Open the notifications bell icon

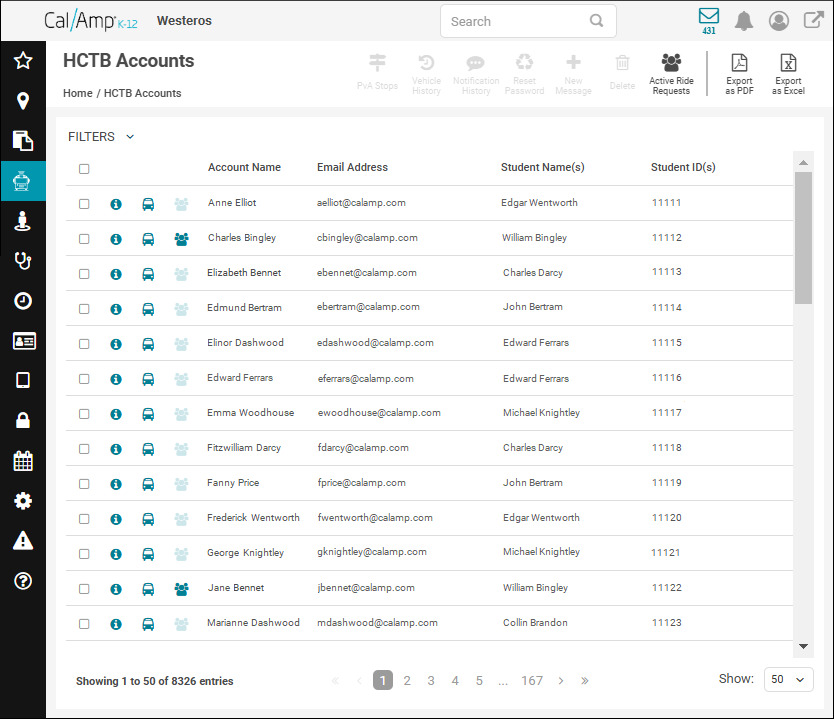click(x=744, y=21)
